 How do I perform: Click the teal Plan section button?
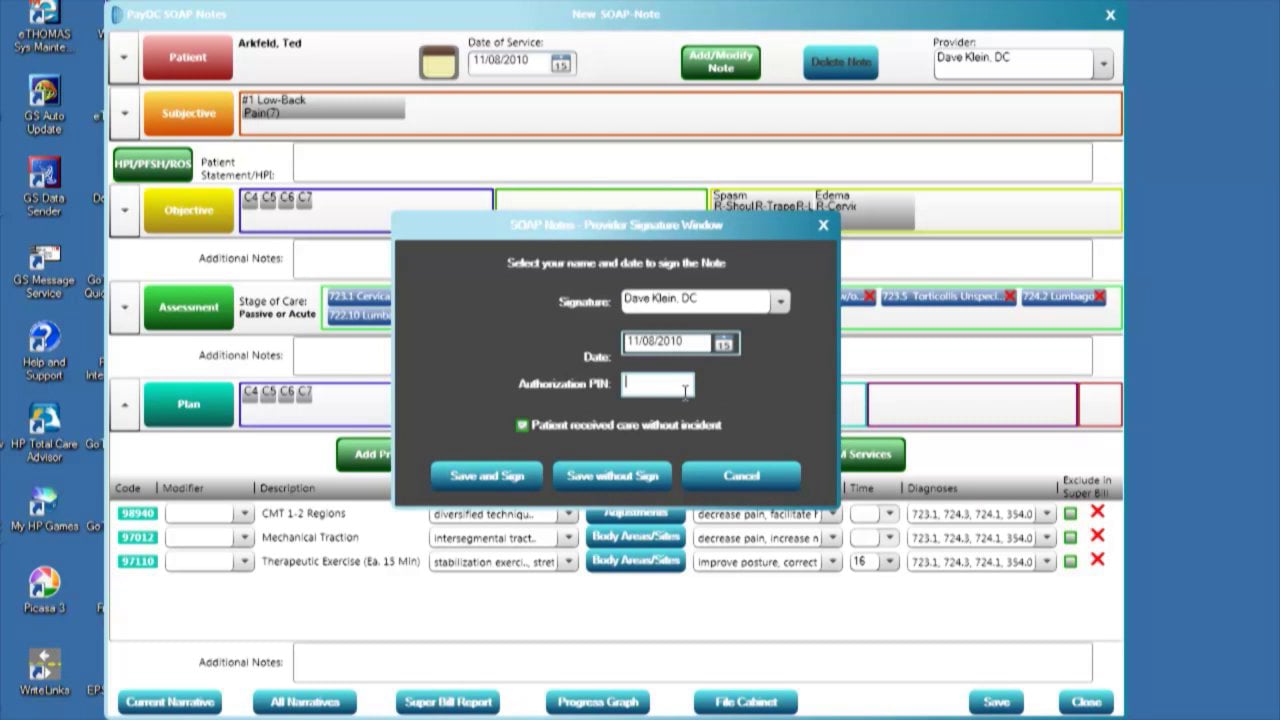click(188, 404)
